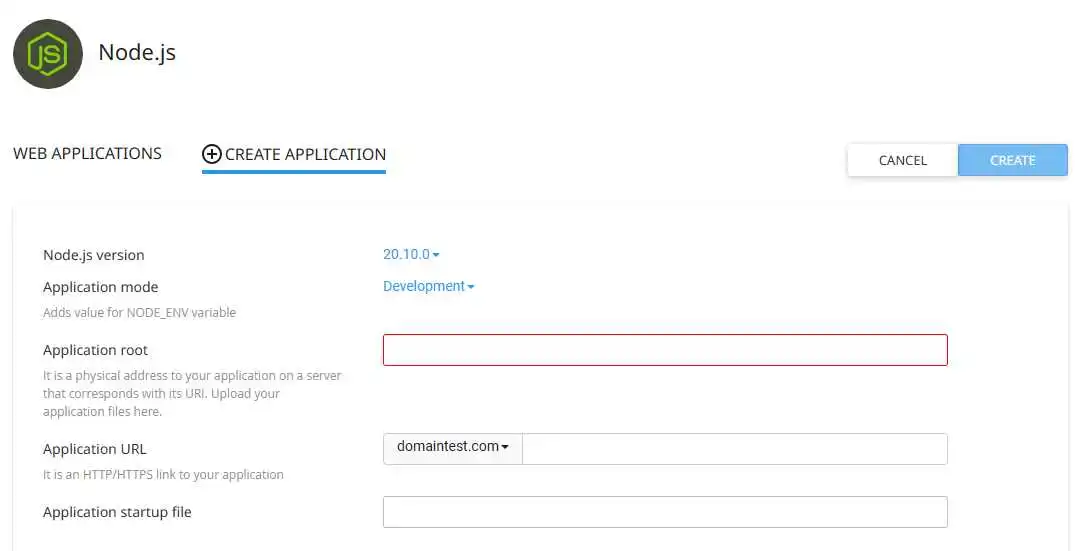Click the Application root field label
Viewport: 1079px width, 551px height.
point(95,350)
